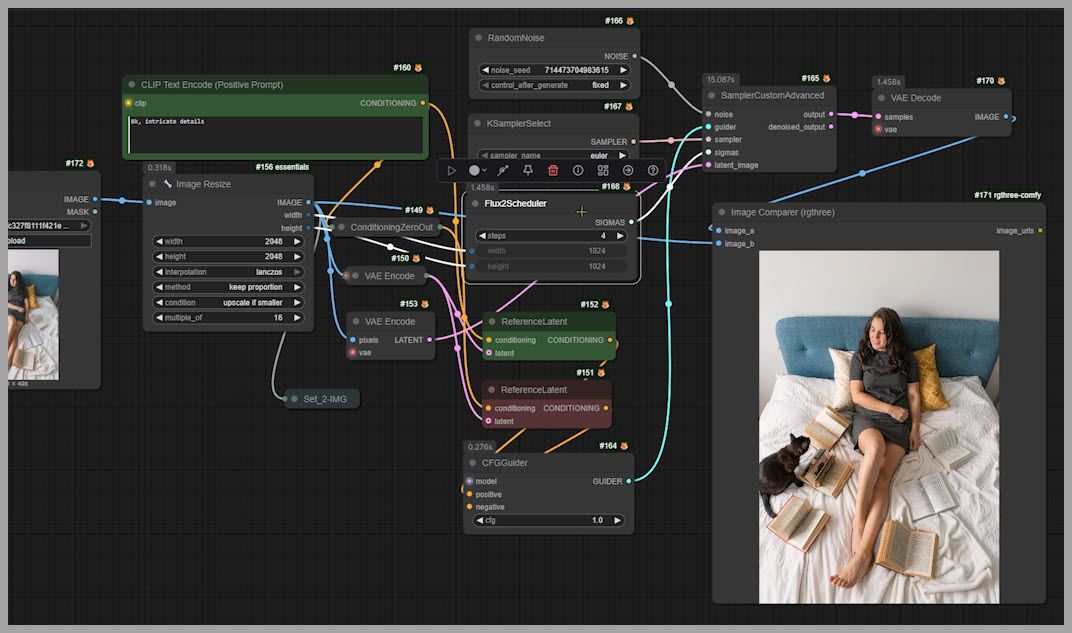Viewport: 1072px width, 633px height.
Task: Collapse the Flux2Scheduler node via title dot
Action: (x=475, y=204)
